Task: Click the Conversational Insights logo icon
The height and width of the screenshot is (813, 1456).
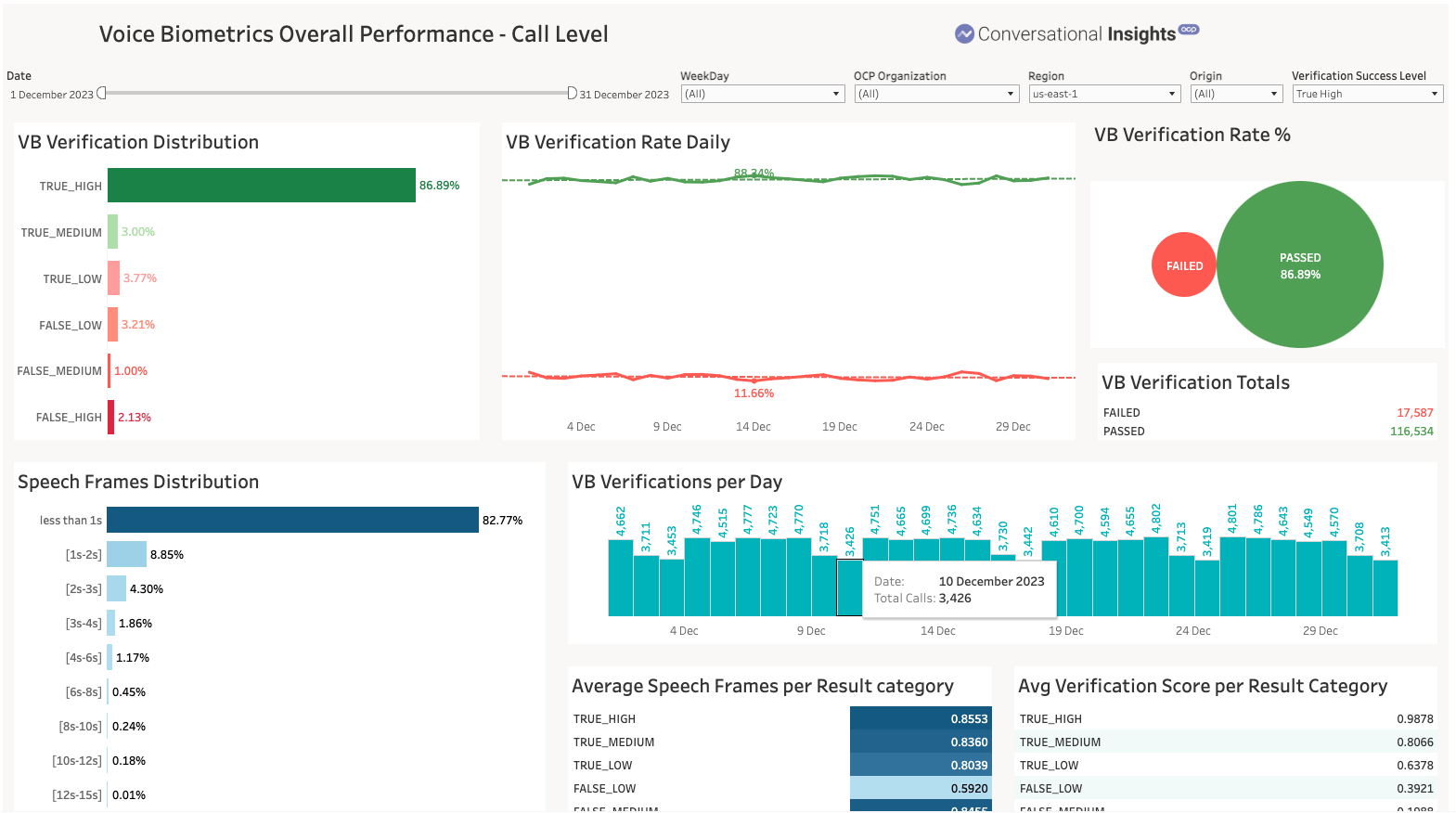Action: pos(964,34)
